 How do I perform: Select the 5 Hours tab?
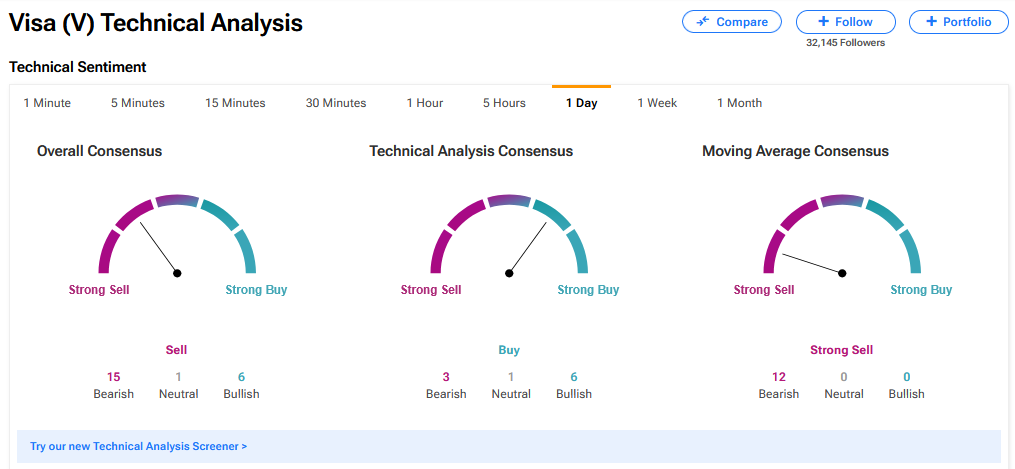point(504,103)
